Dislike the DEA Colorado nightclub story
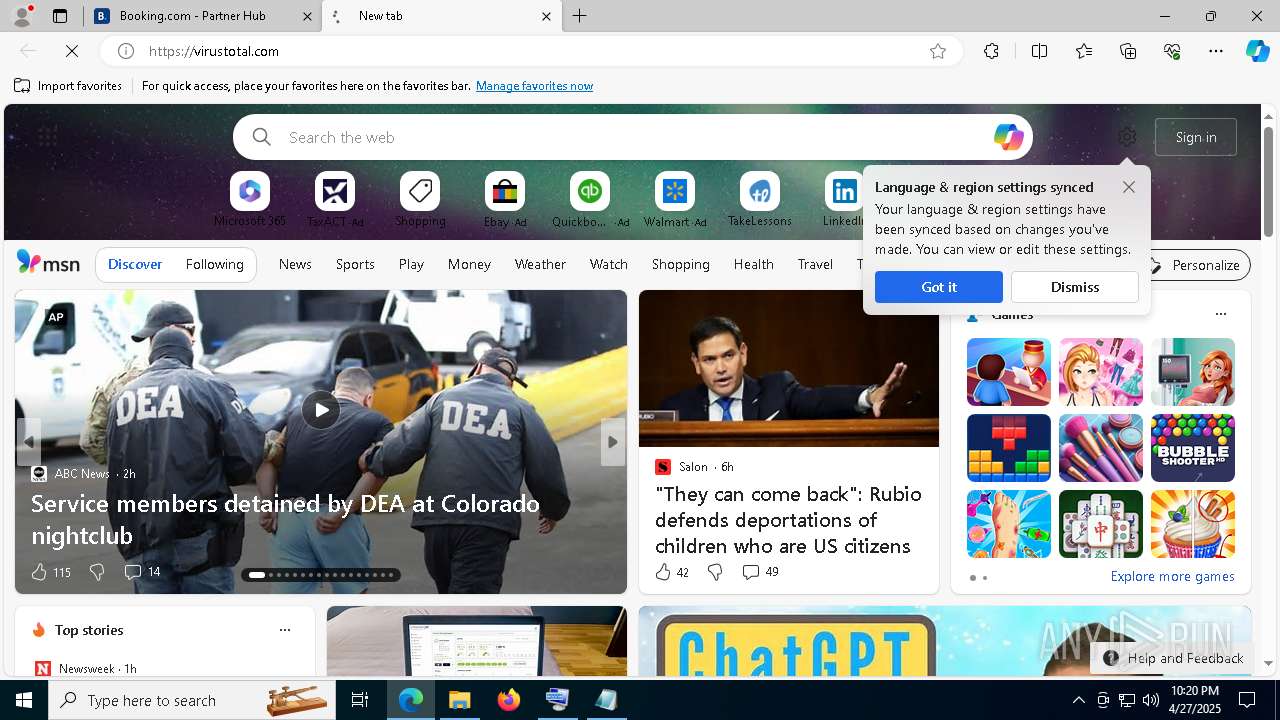Screen dimensions: 1280x720 pos(97,572)
